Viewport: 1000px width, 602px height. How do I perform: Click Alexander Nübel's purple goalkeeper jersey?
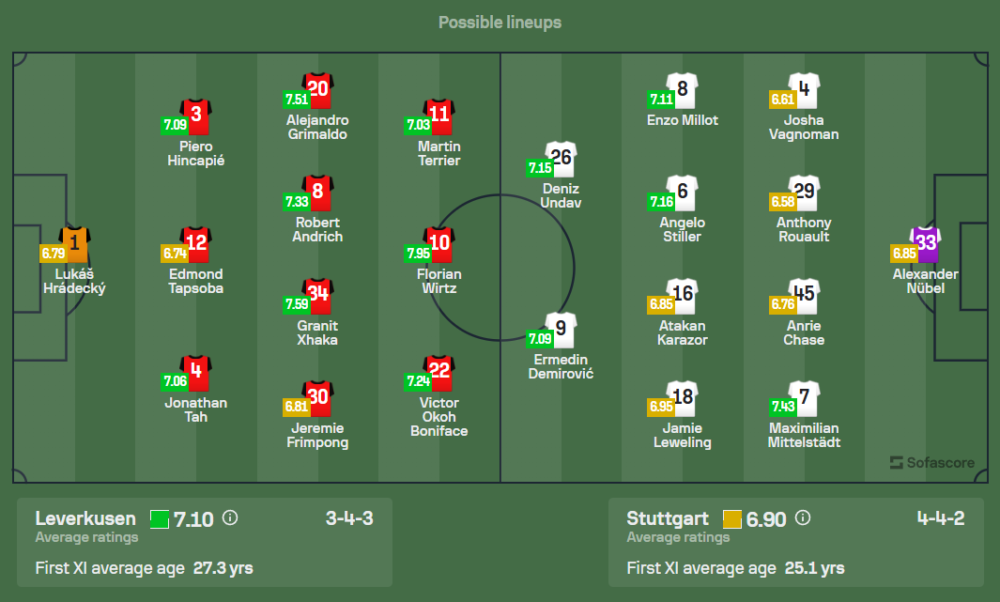coord(926,242)
